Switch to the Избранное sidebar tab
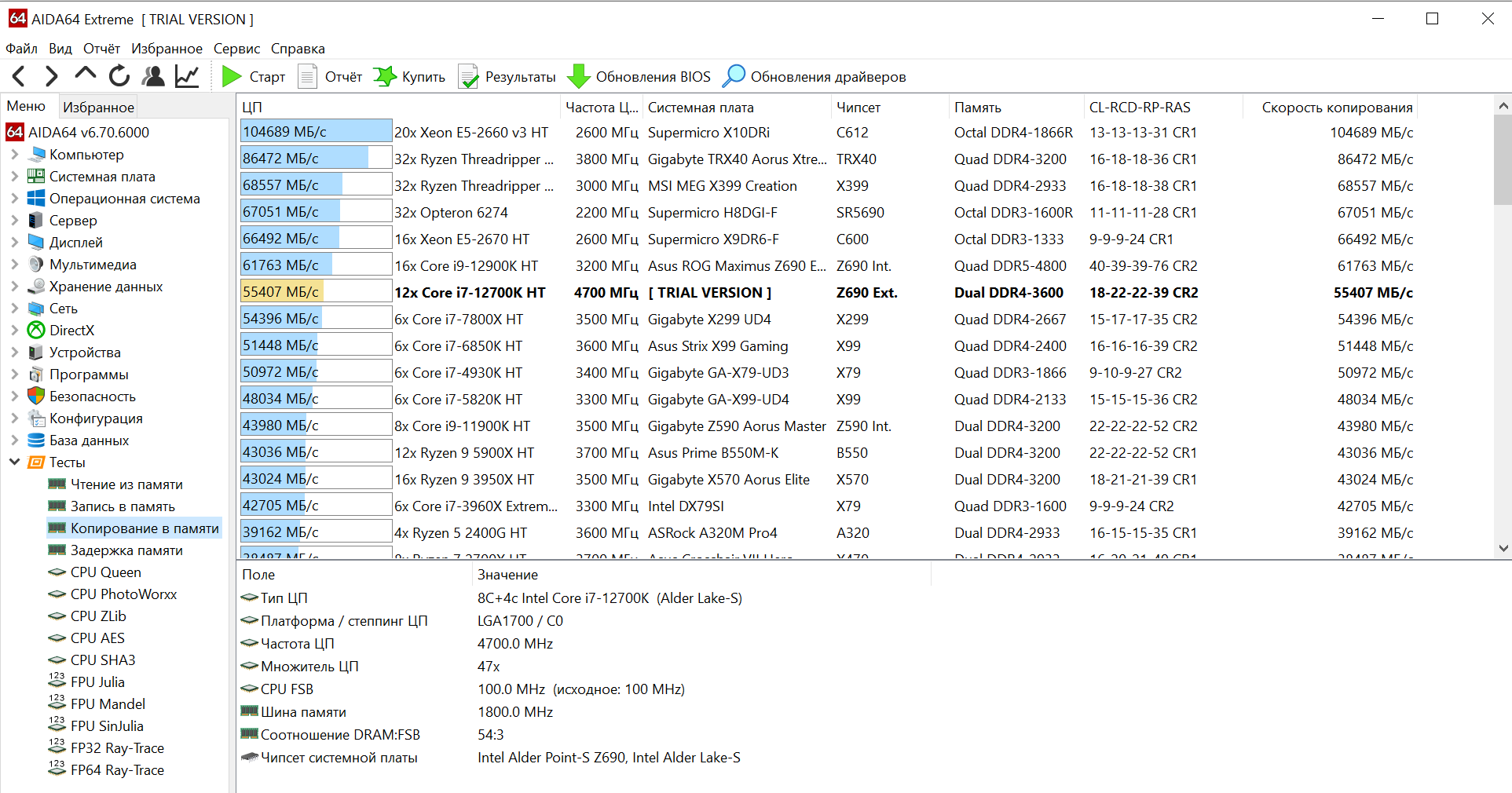Screen dimensions: 1512x793 98,107
